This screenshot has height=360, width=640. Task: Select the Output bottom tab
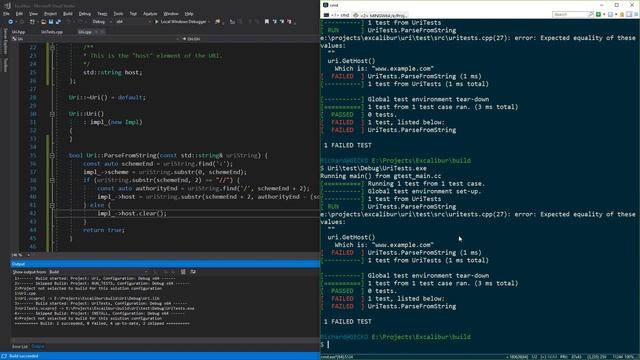[x=38, y=347]
